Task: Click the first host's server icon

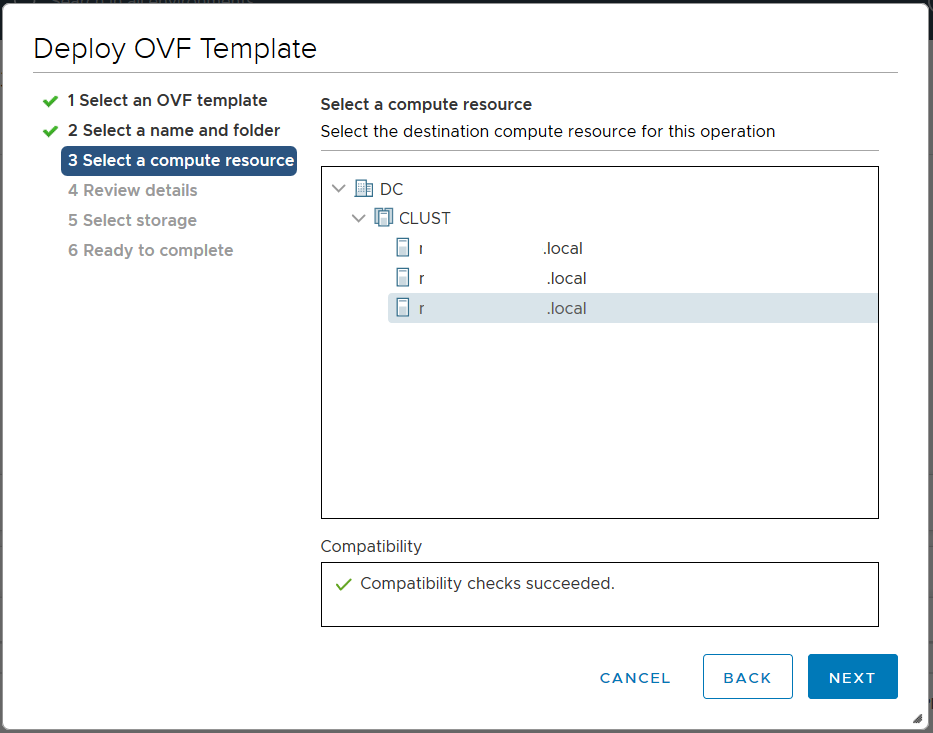Action: 403,248
